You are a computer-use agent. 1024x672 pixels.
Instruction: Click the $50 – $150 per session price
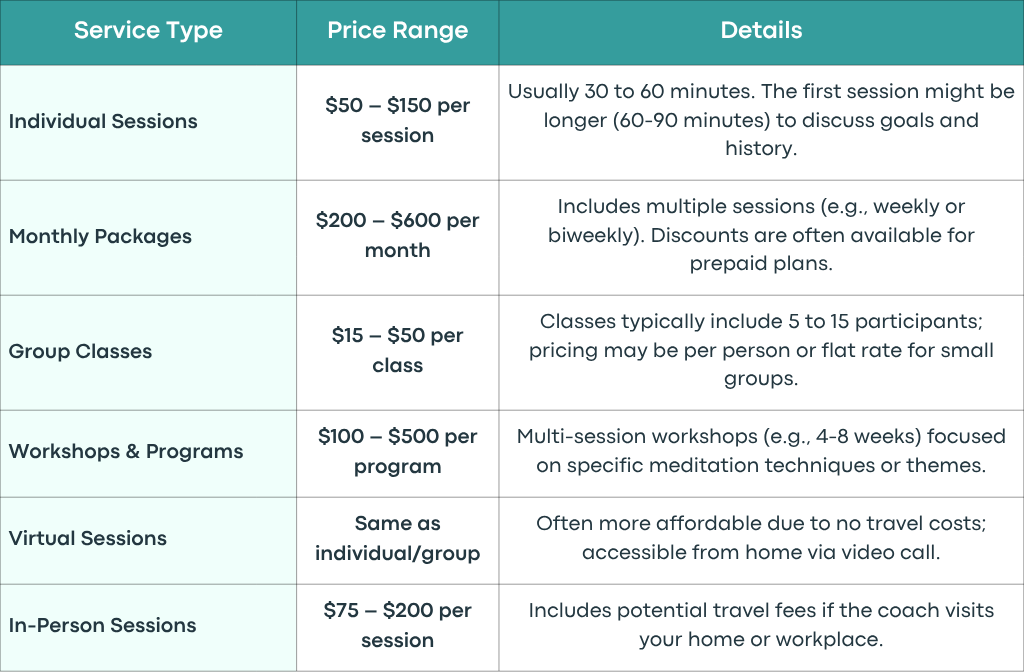pyautogui.click(x=398, y=120)
